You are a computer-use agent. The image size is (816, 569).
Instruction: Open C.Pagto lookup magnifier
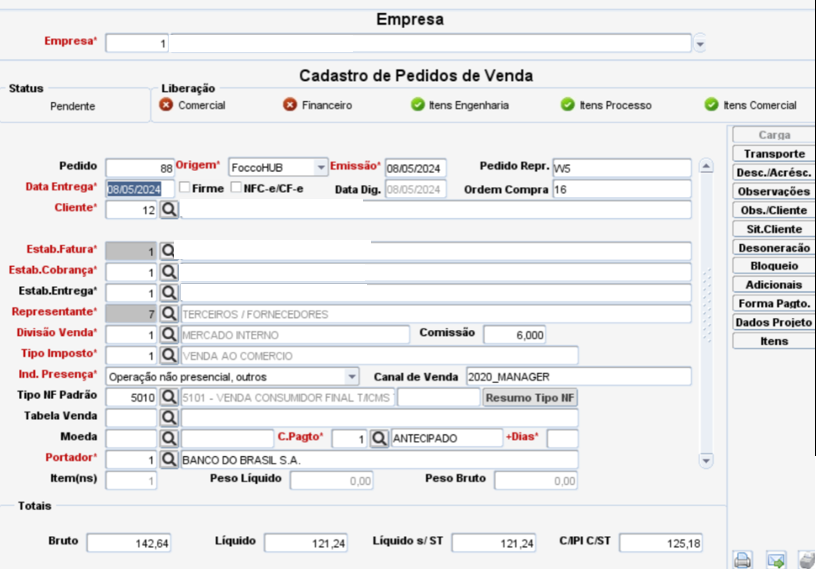[379, 438]
